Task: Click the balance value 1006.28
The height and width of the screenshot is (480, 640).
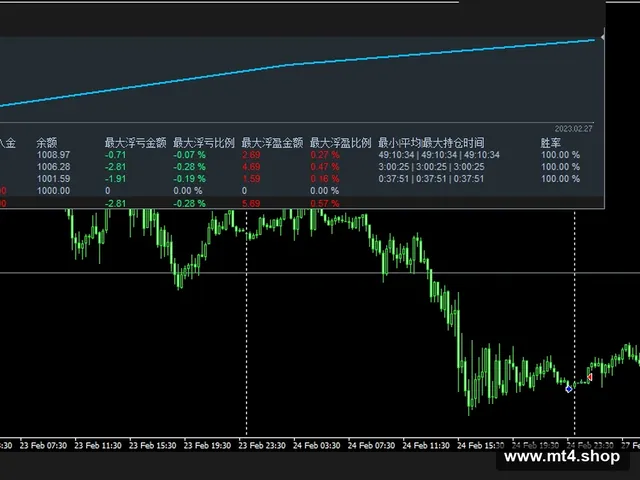Action: point(53,167)
